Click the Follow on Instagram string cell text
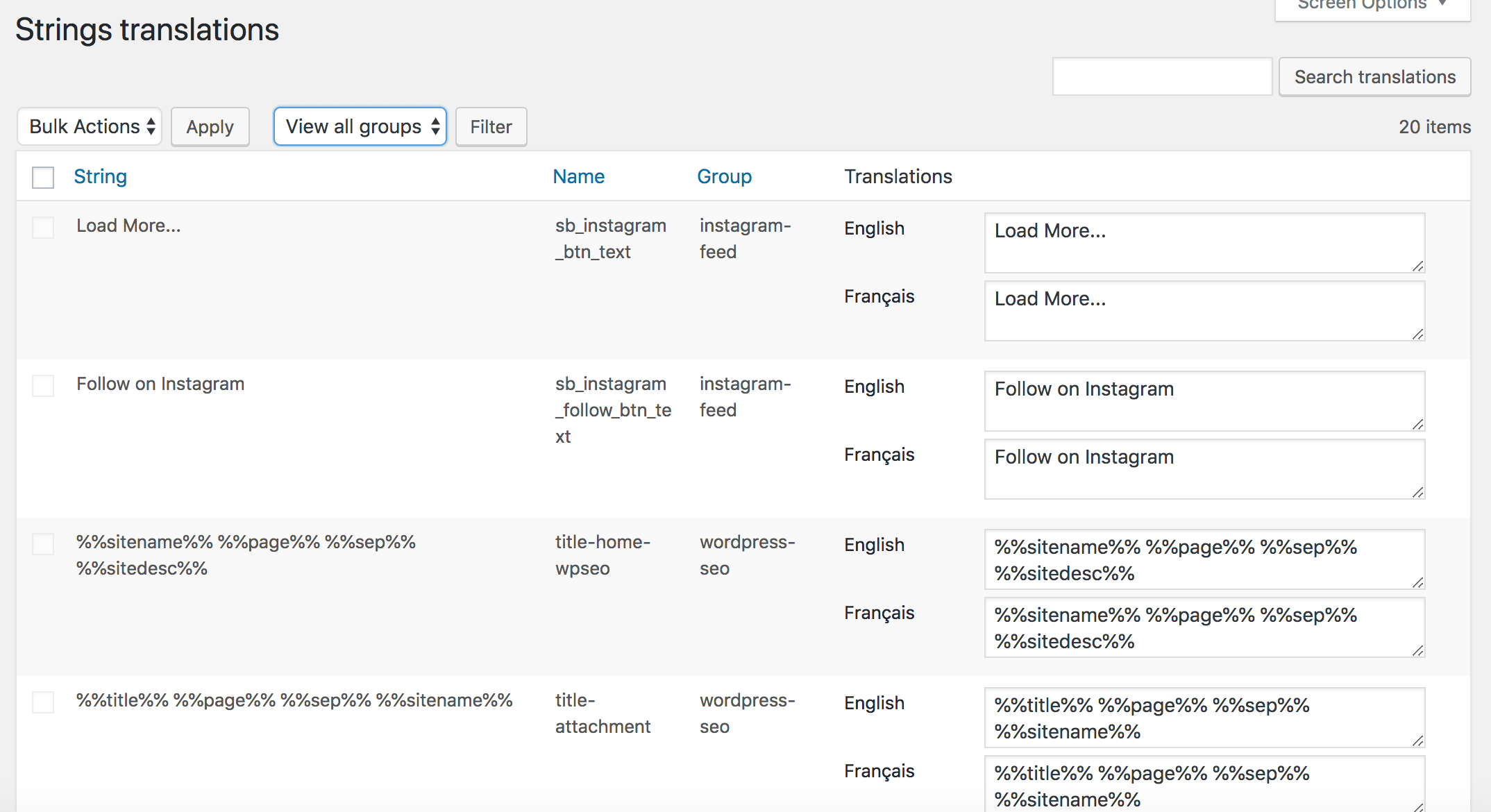The height and width of the screenshot is (812, 1491). (160, 384)
